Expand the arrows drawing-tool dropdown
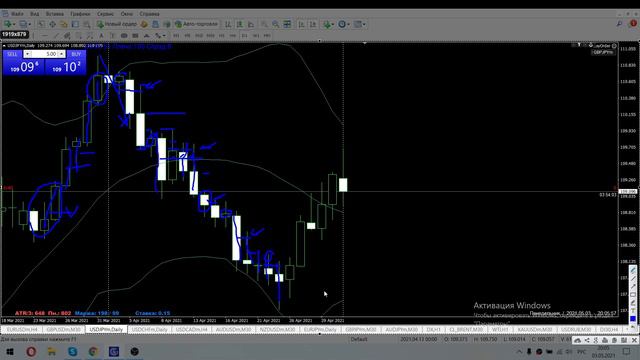The height and width of the screenshot is (360, 640). click(164, 36)
